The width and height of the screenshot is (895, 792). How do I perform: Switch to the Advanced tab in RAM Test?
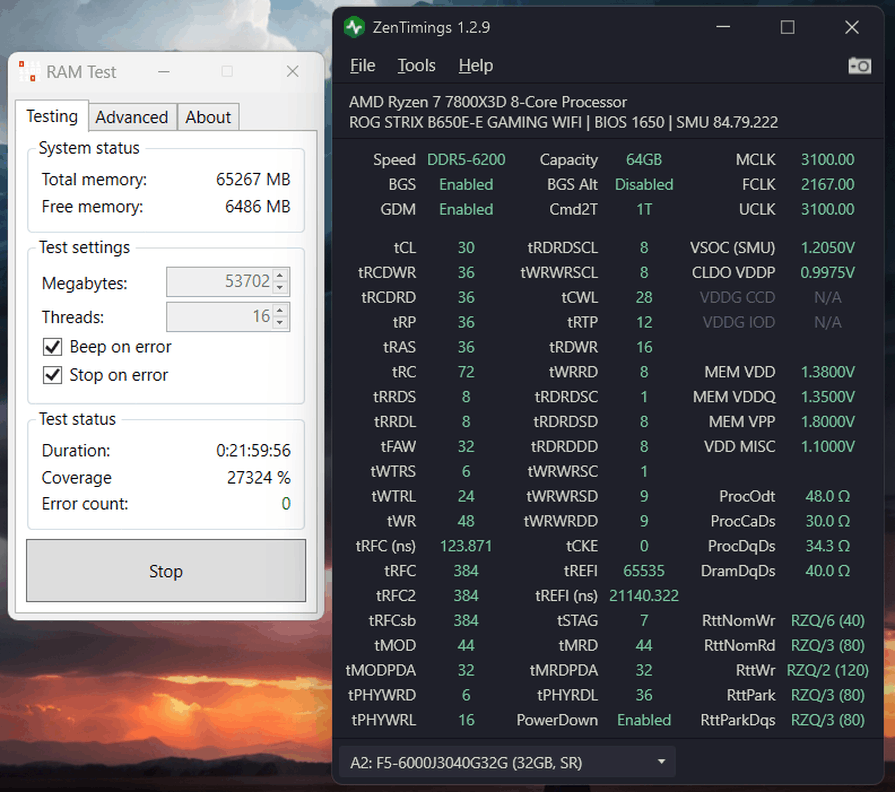(132, 118)
